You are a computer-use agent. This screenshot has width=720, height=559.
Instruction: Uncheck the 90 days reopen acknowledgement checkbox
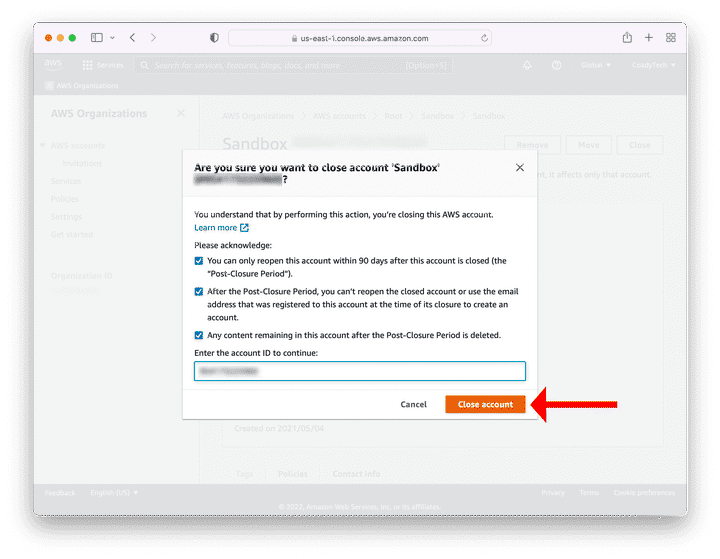pyautogui.click(x=198, y=261)
